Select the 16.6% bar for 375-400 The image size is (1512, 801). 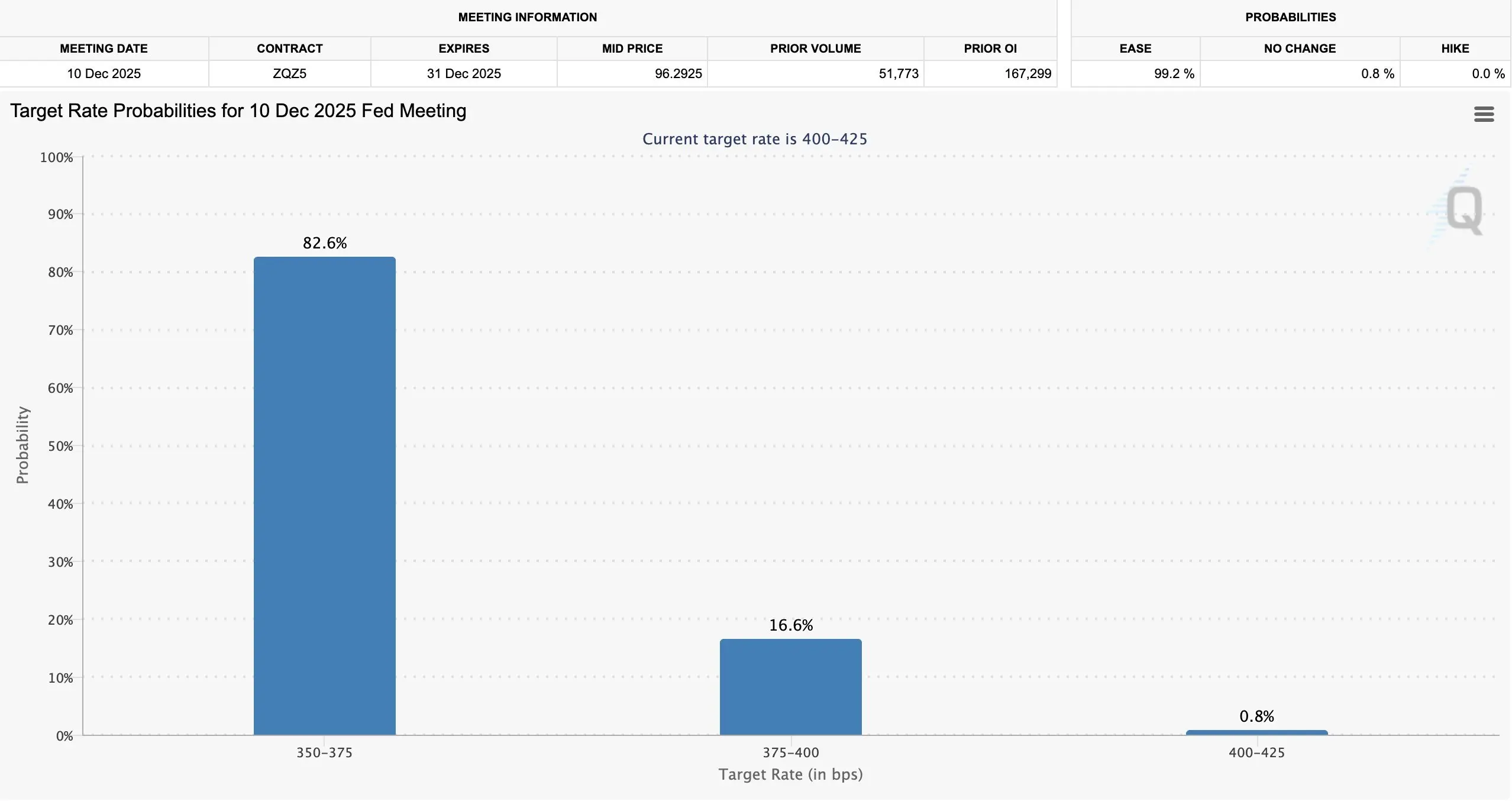[x=791, y=687]
